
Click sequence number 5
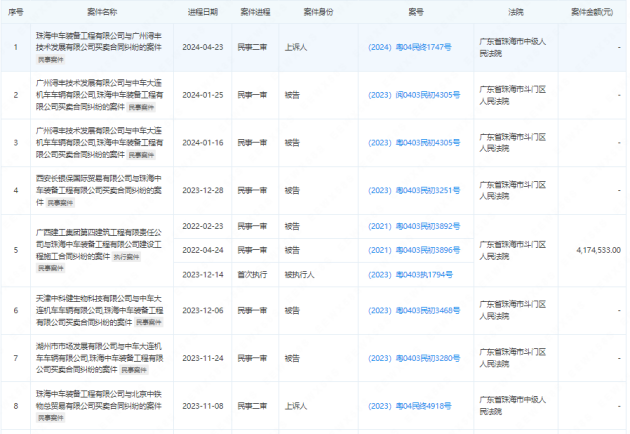(16, 250)
